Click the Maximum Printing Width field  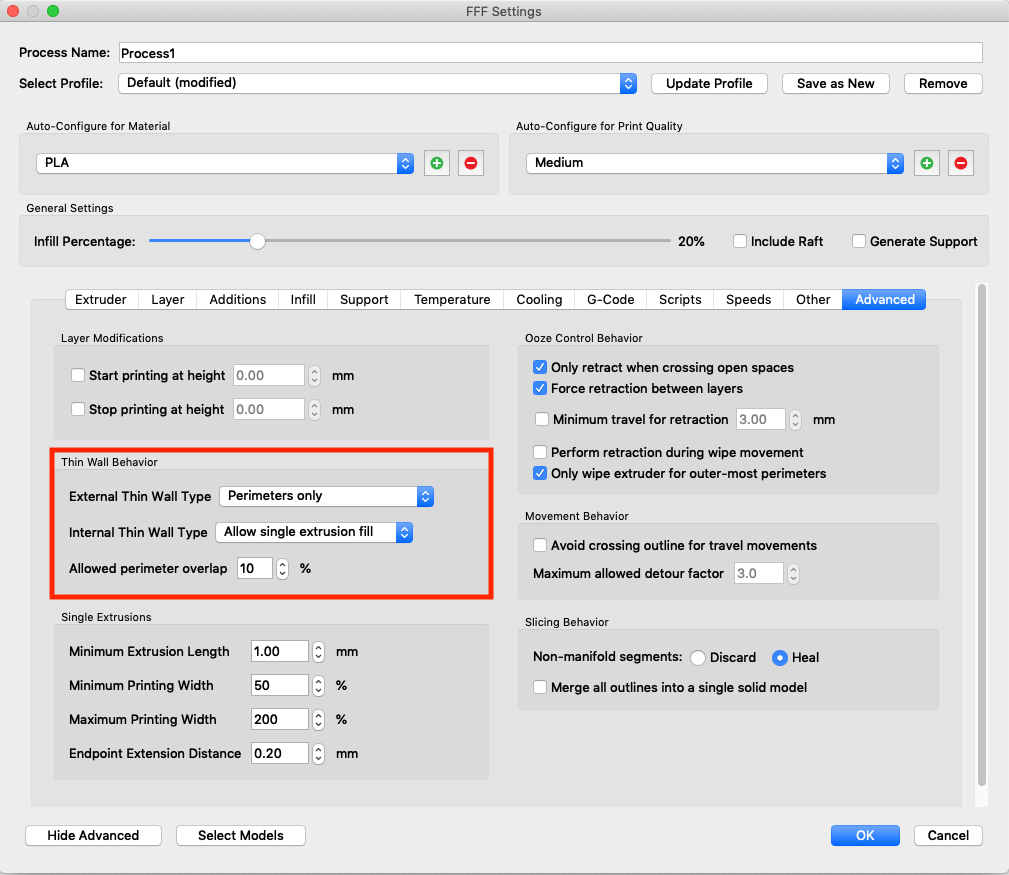point(280,719)
